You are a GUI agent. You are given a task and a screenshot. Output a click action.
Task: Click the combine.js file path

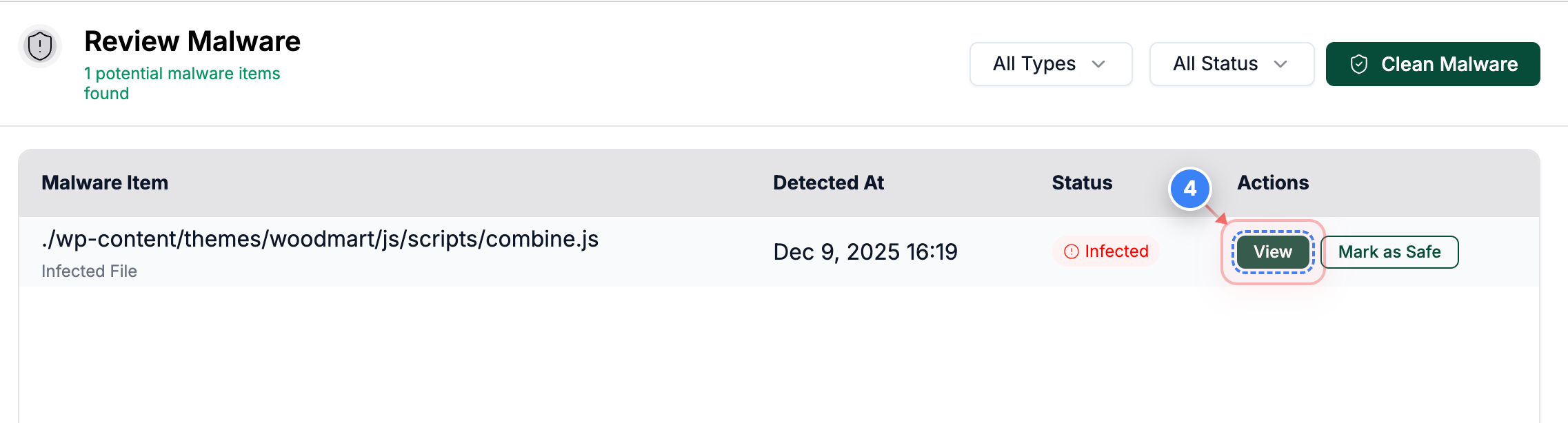click(319, 239)
